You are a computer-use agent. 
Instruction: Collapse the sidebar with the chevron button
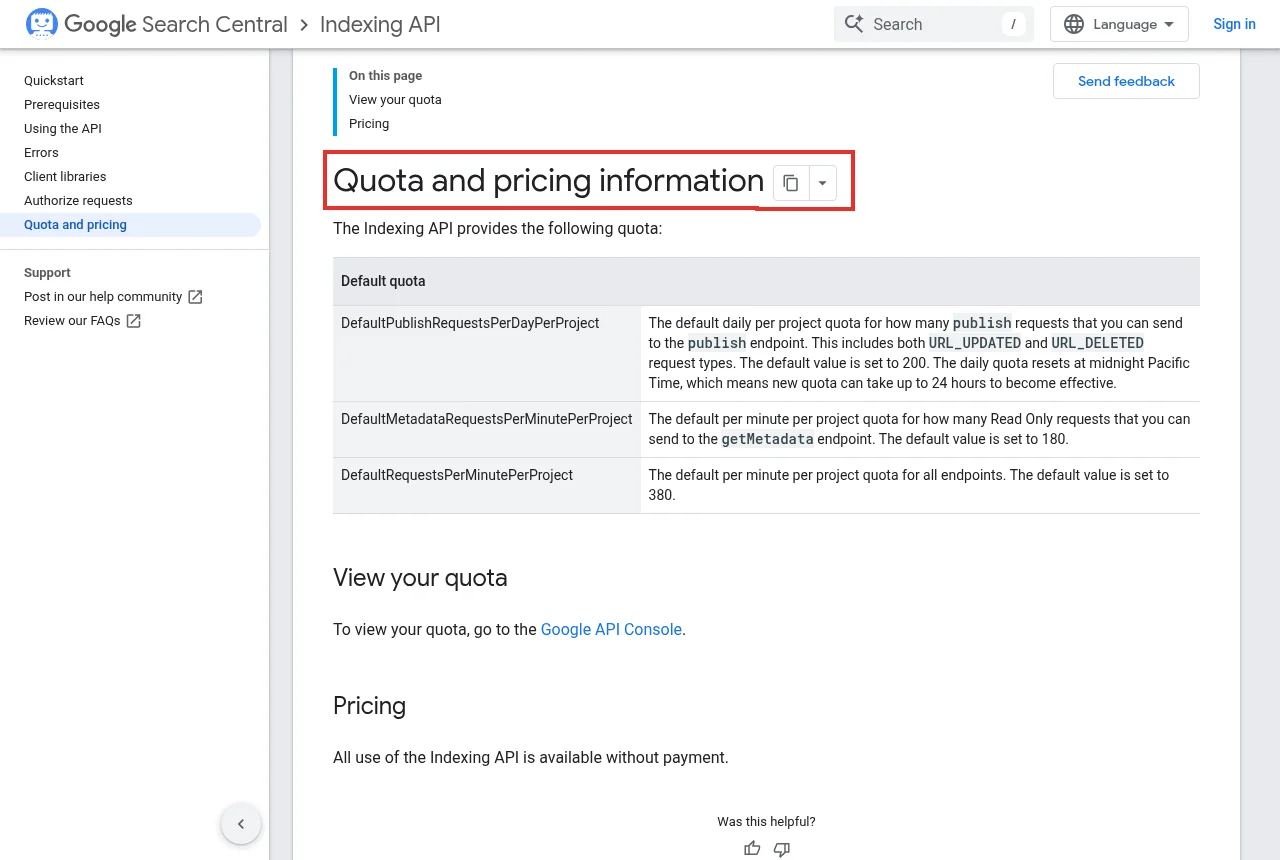pyautogui.click(x=241, y=825)
